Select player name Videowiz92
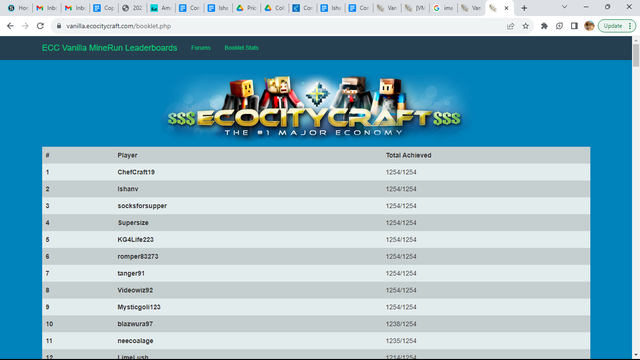 coord(135,290)
